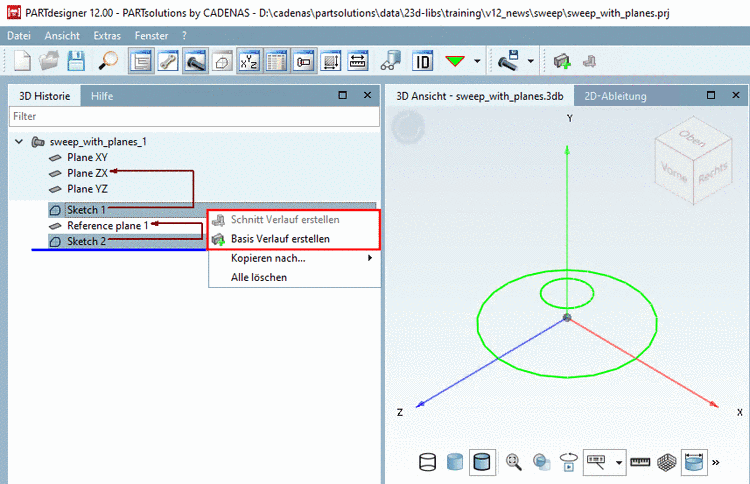
Task: Click the ruler measure icon in 3D view
Action: pyautogui.click(x=640, y=462)
